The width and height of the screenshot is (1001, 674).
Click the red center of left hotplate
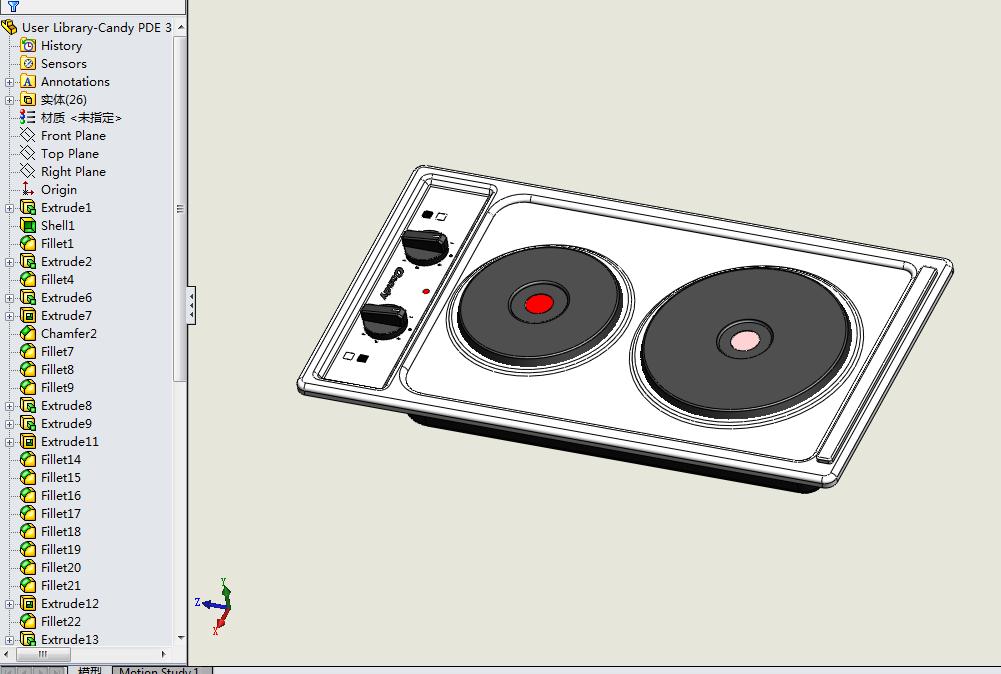point(539,303)
